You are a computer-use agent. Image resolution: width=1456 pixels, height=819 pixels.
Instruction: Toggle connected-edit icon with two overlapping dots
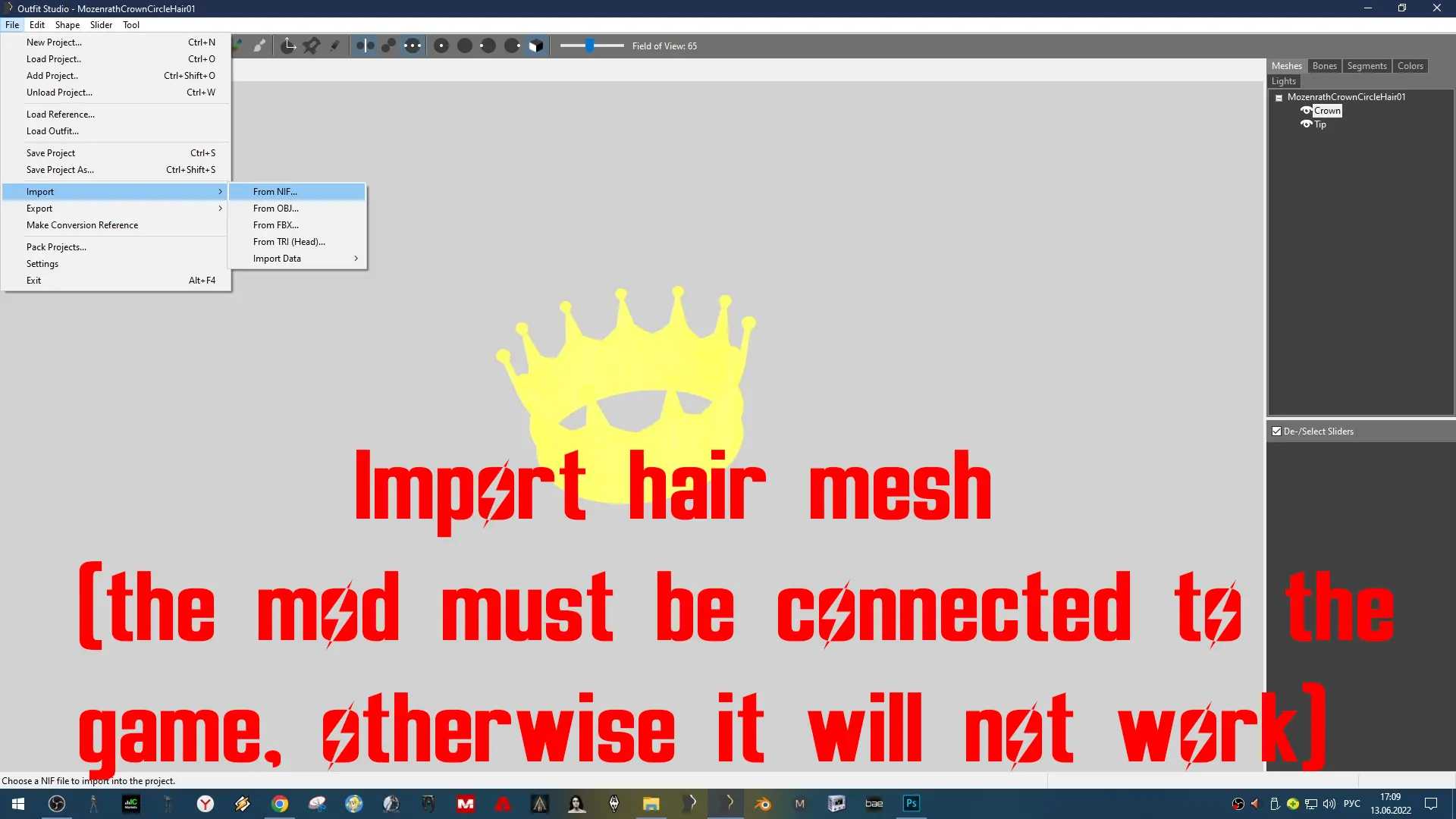[x=388, y=45]
